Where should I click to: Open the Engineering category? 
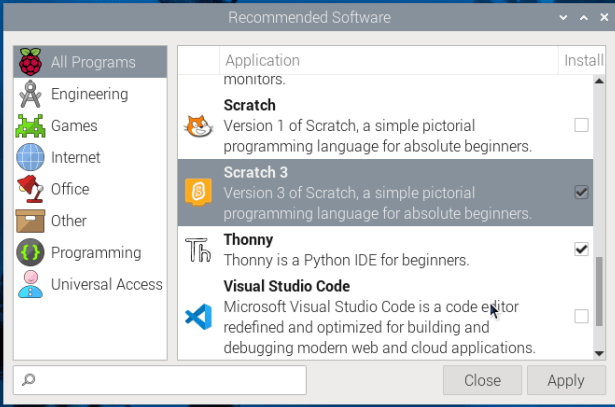click(90, 94)
